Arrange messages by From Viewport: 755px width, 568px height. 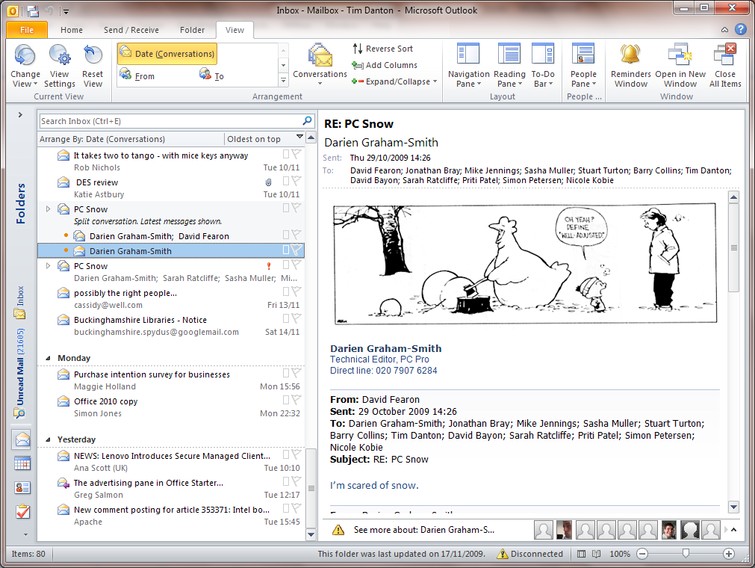(x=138, y=76)
